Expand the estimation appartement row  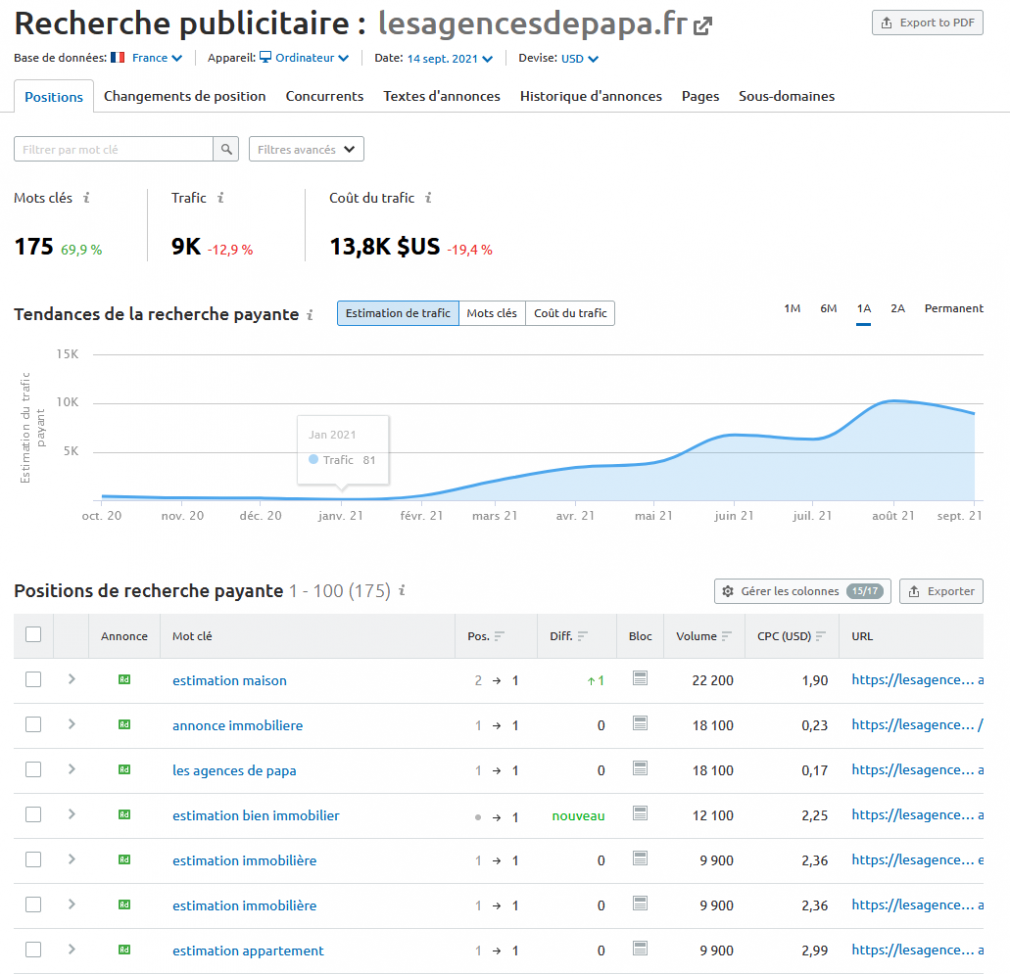pyautogui.click(x=71, y=950)
